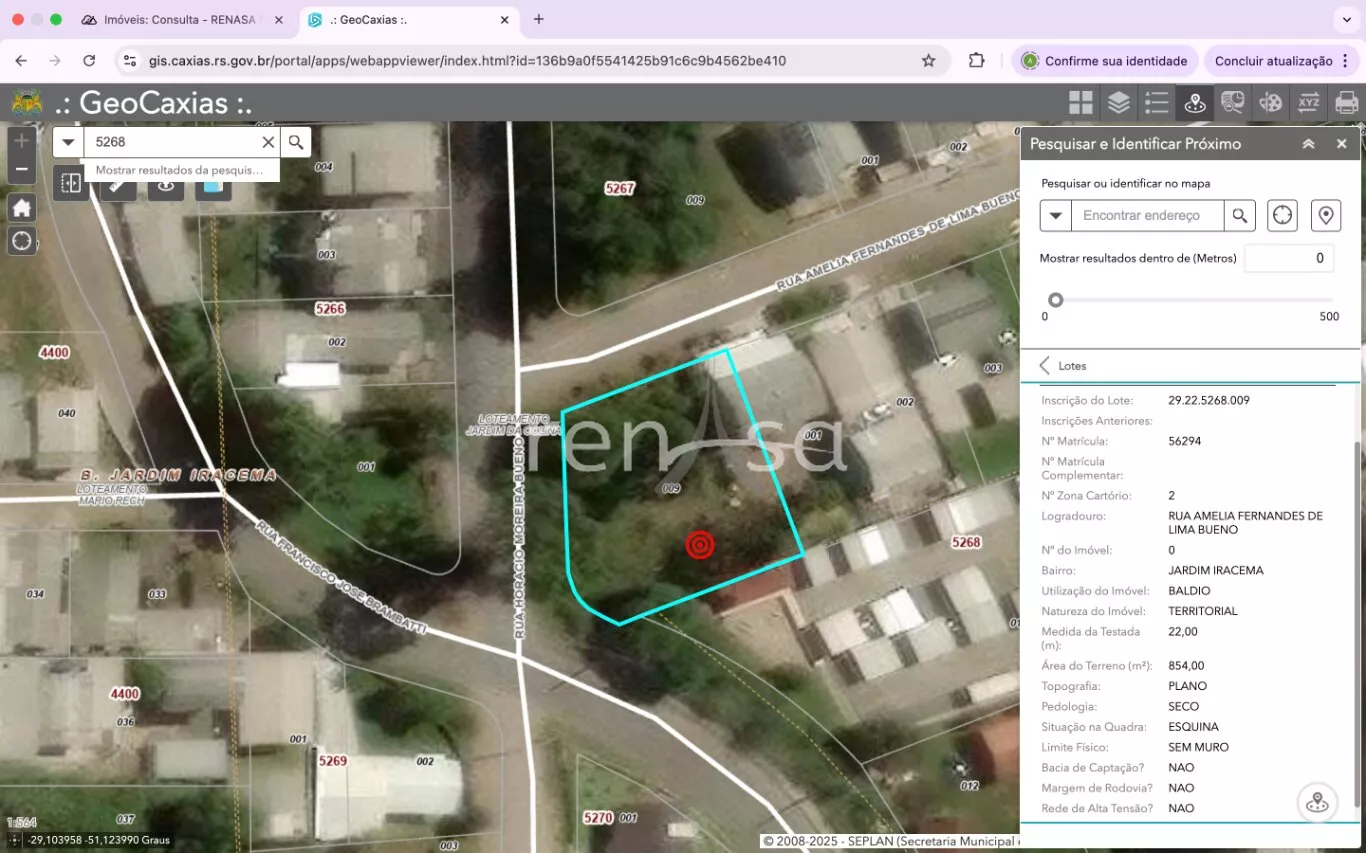Open the print widget
The height and width of the screenshot is (853, 1366).
pyautogui.click(x=1346, y=102)
